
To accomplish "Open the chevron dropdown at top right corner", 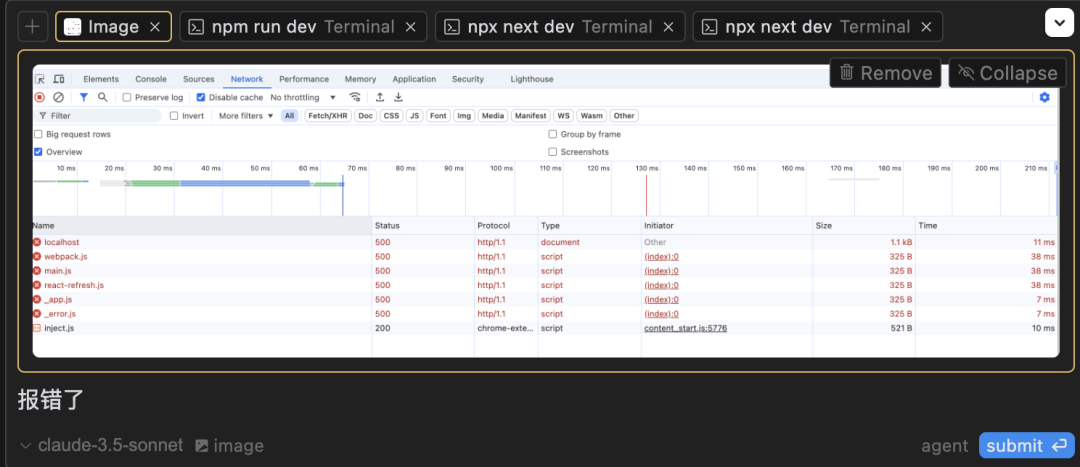I will tap(1059, 23).
